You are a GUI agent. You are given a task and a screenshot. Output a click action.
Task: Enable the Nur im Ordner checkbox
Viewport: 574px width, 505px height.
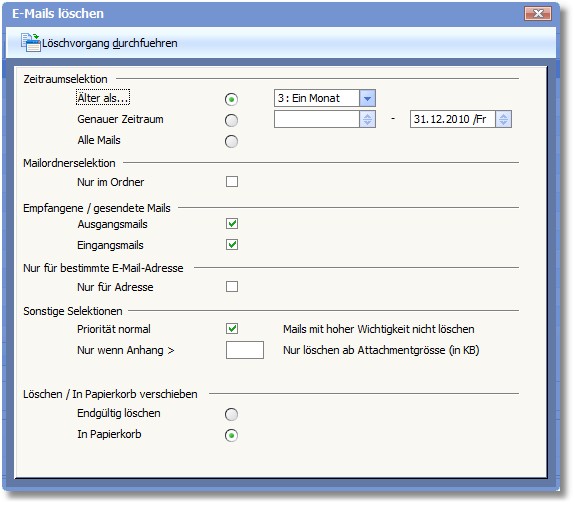coord(232,182)
